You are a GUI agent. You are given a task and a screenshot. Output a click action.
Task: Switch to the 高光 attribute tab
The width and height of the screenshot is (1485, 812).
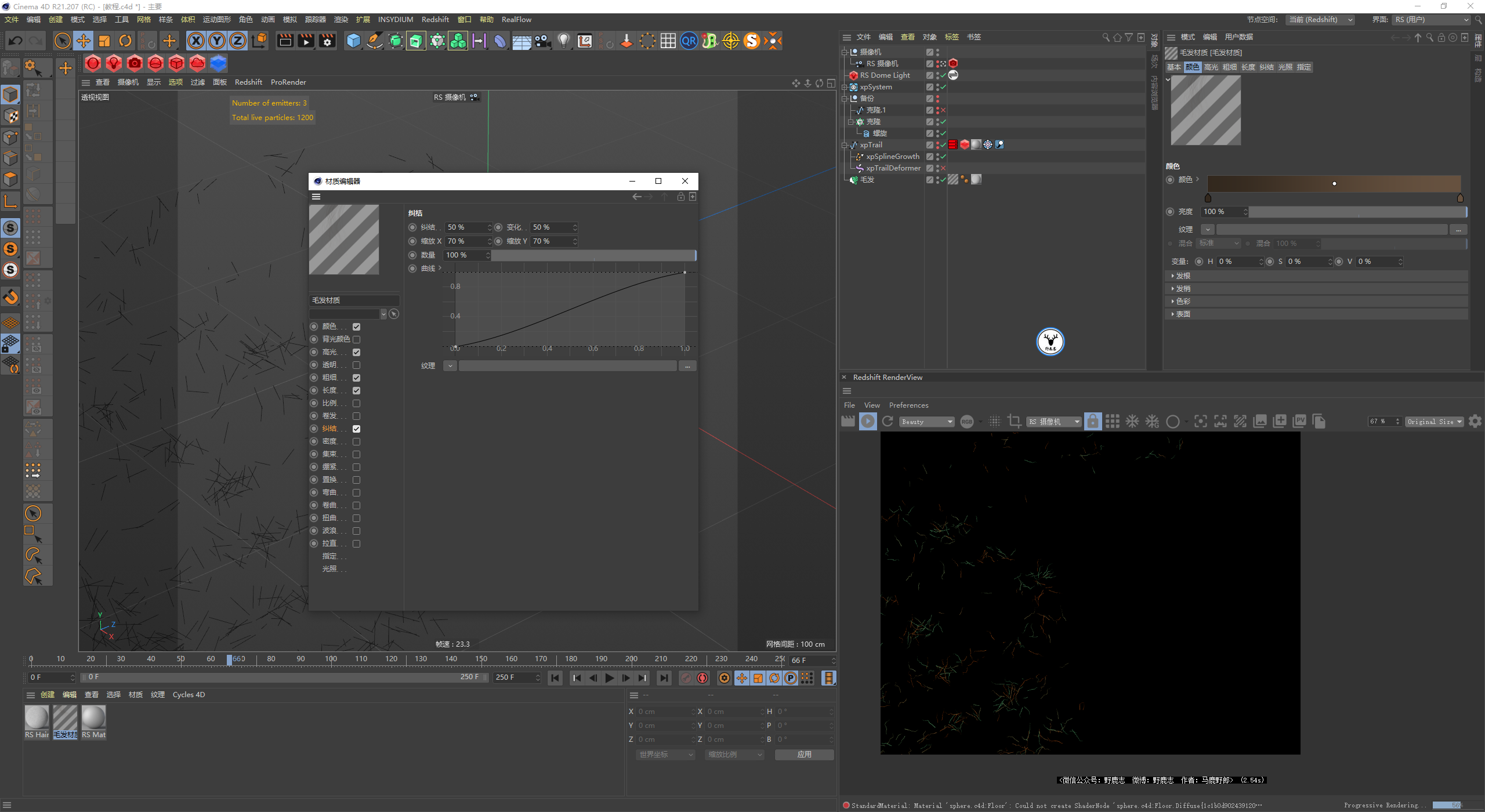tap(1211, 67)
